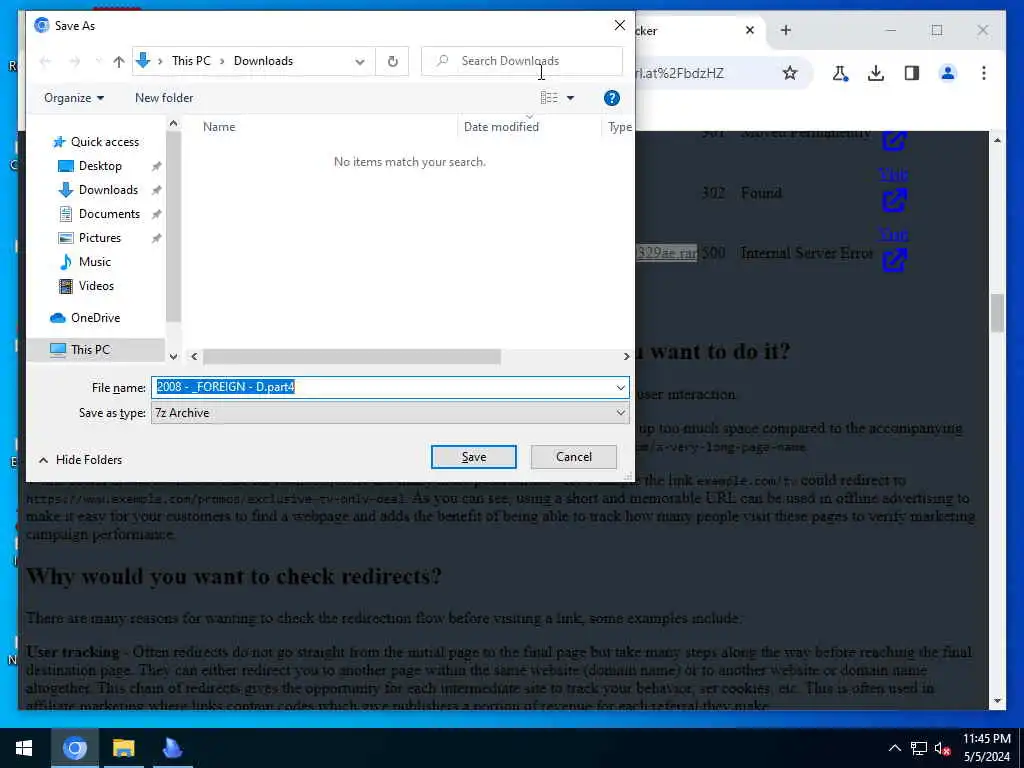Click New folder button
This screenshot has height=768, width=1024.
click(164, 98)
